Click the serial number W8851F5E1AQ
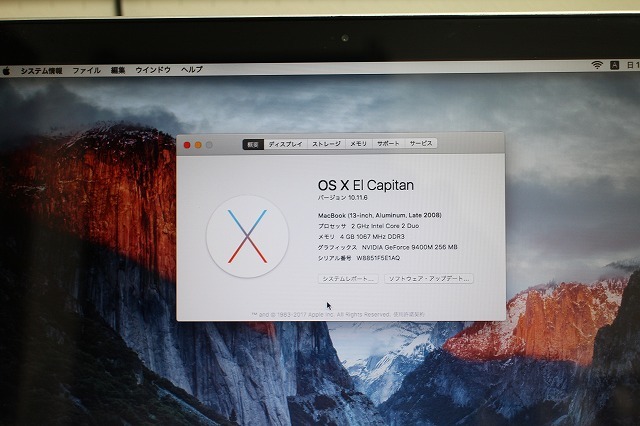640x426 pixels. pyautogui.click(x=378, y=258)
